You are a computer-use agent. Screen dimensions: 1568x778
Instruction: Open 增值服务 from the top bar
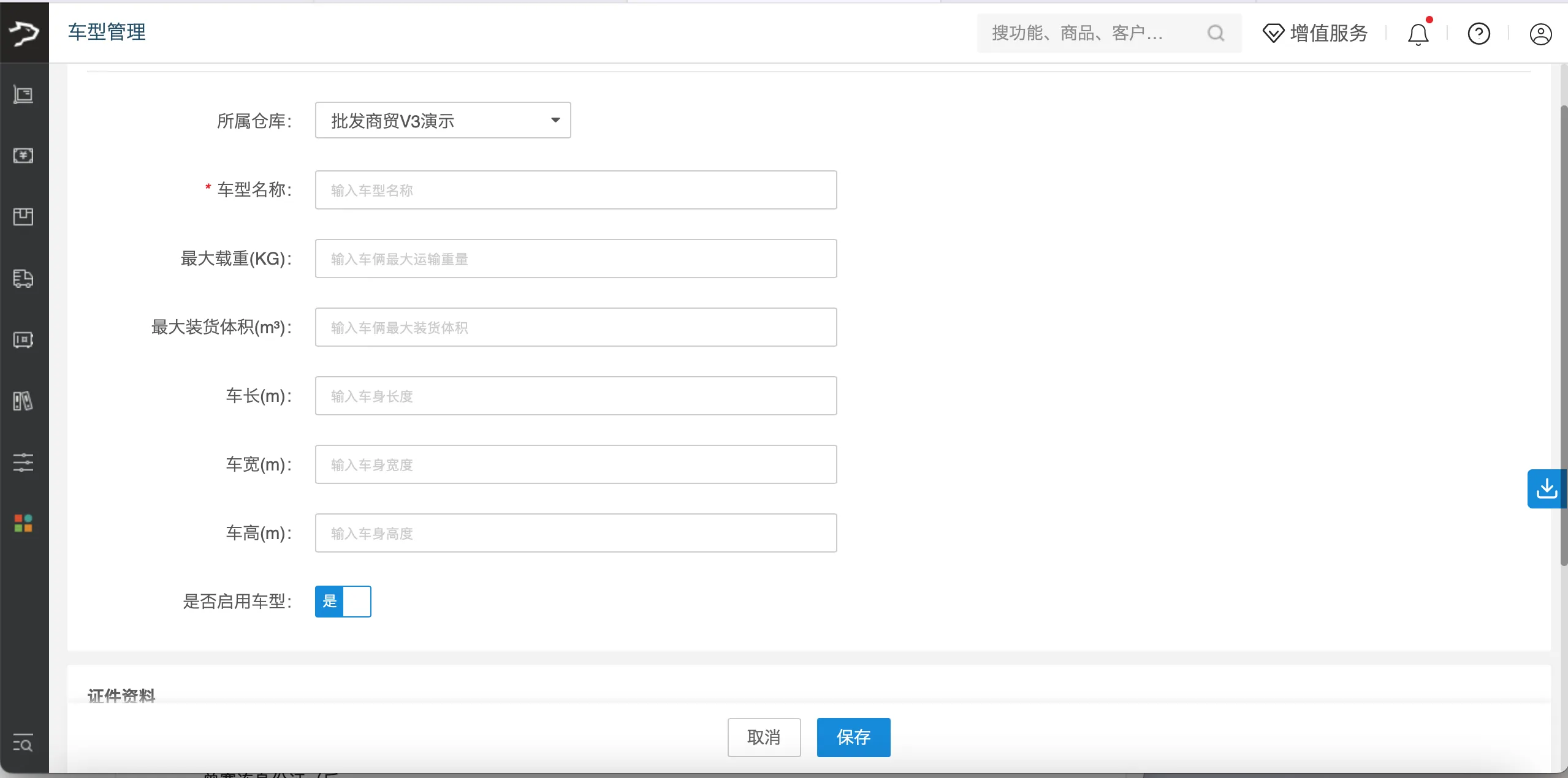coord(1315,33)
